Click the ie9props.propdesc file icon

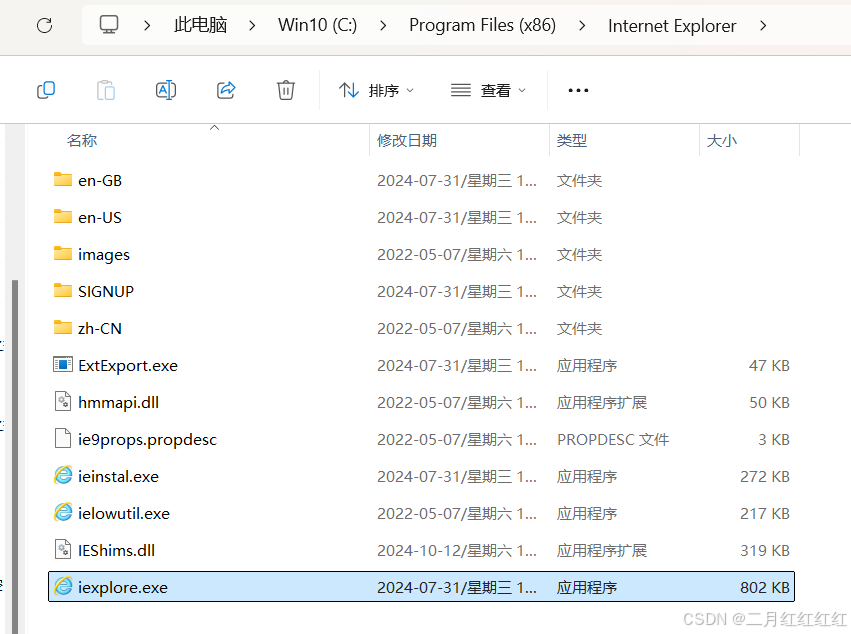(x=63, y=439)
